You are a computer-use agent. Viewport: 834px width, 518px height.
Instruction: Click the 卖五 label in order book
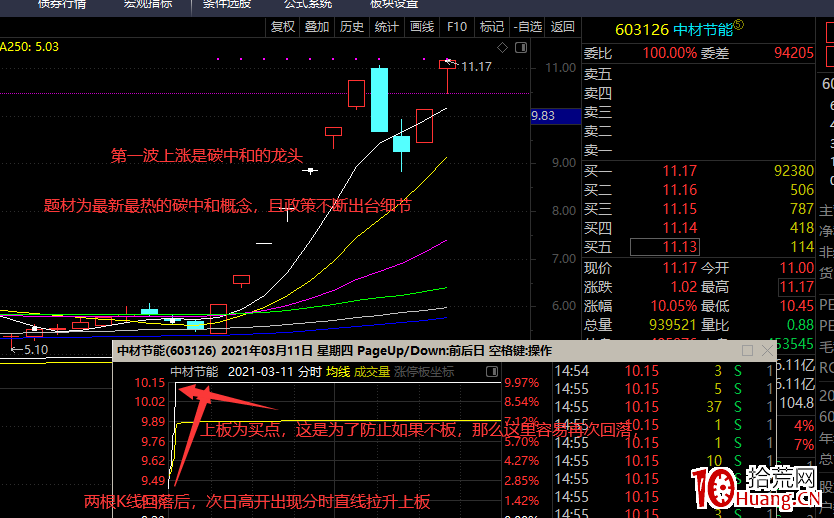598,74
